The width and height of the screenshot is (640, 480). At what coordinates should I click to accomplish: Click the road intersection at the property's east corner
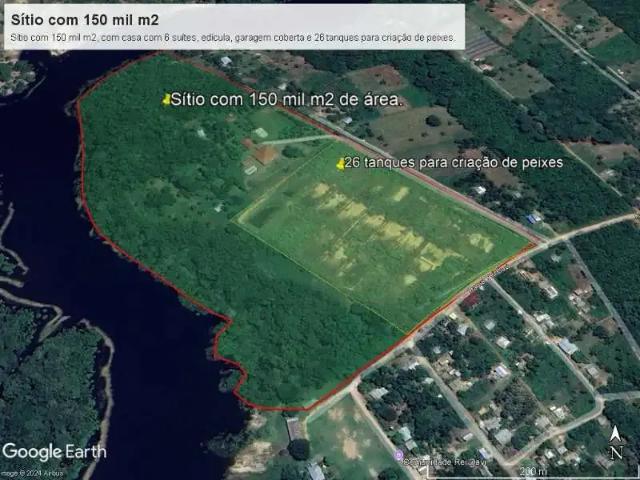point(537,243)
